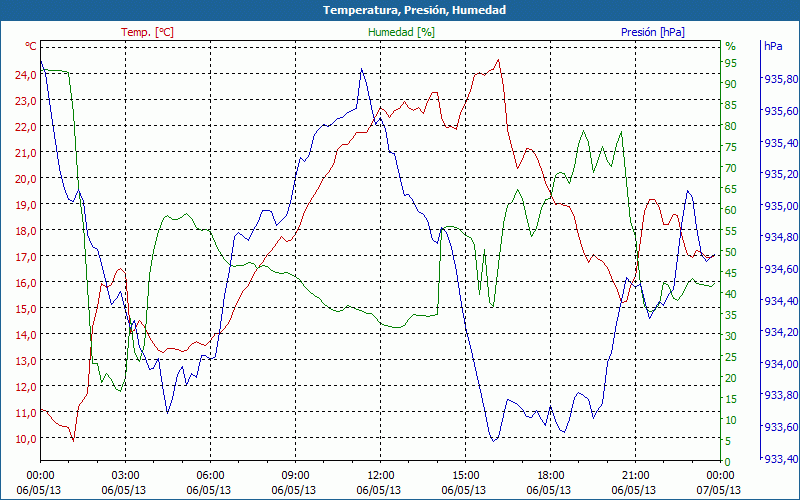The image size is (800, 500).
Task: Click the '23,0' temperature axis value
Action: point(26,101)
